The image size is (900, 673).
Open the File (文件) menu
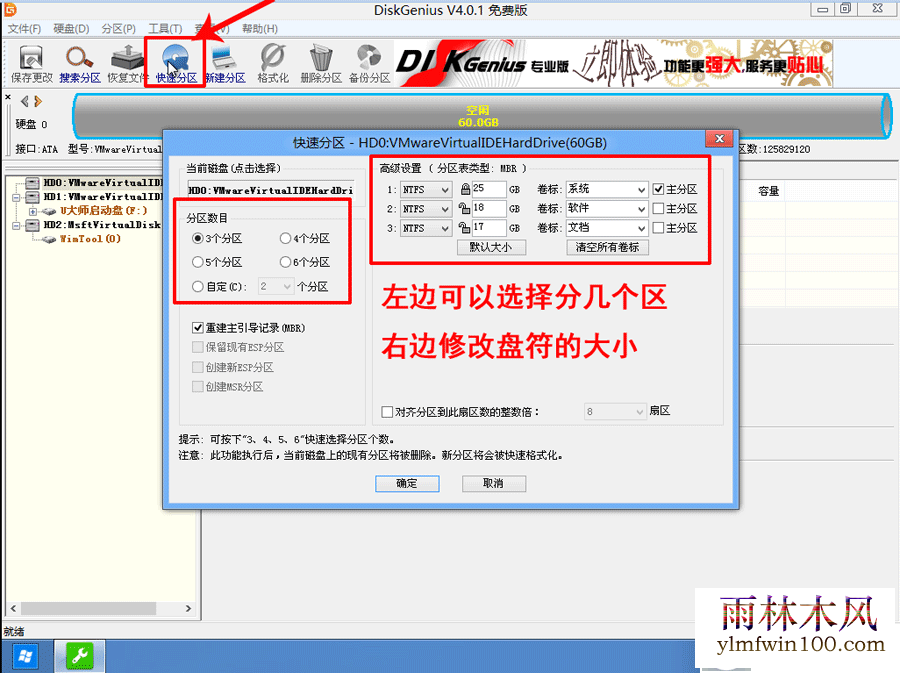click(x=24, y=29)
